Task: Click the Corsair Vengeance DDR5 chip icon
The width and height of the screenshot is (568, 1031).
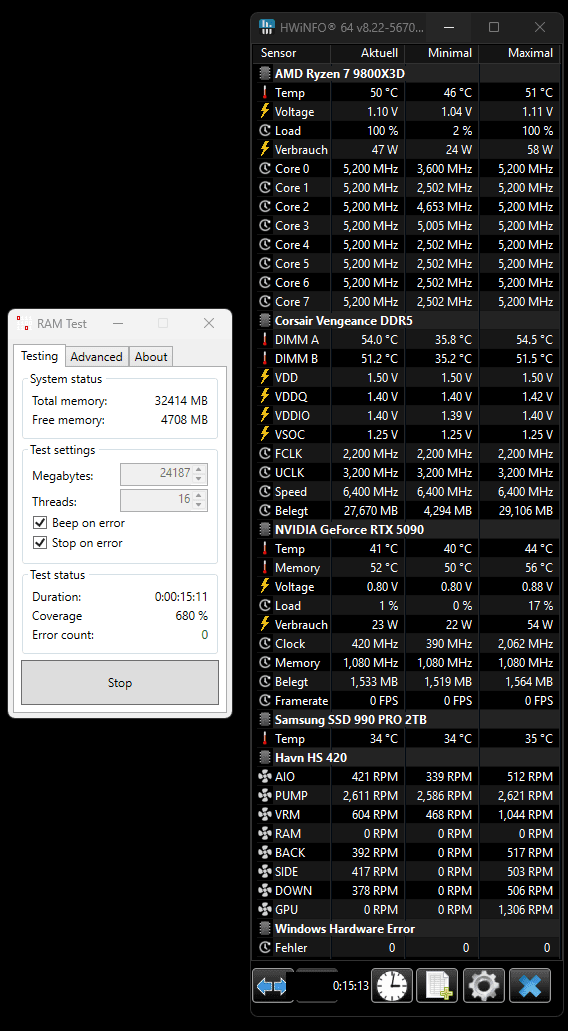Action: [265, 321]
